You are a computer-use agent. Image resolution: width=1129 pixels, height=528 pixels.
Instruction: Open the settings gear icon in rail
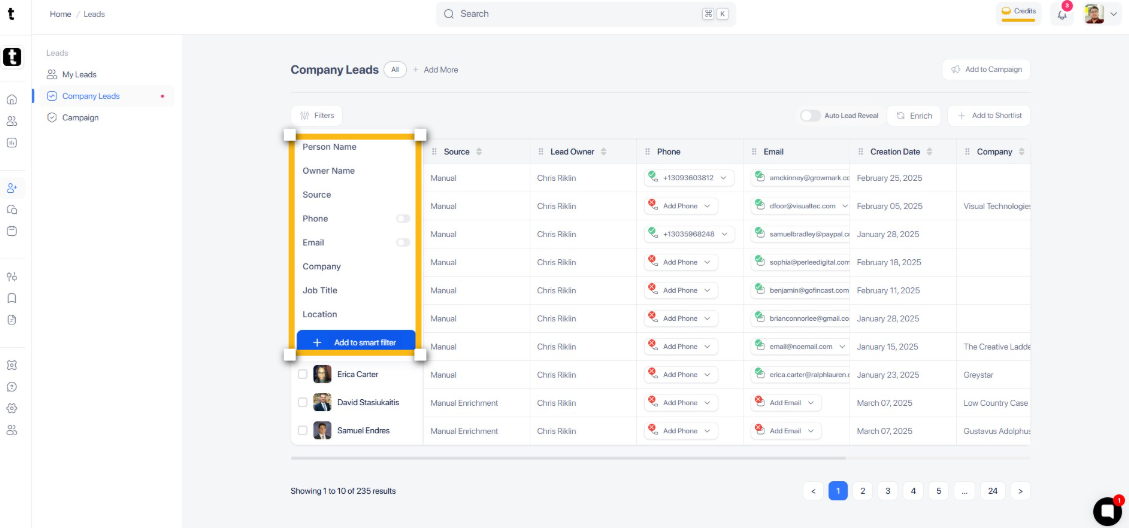pos(12,408)
